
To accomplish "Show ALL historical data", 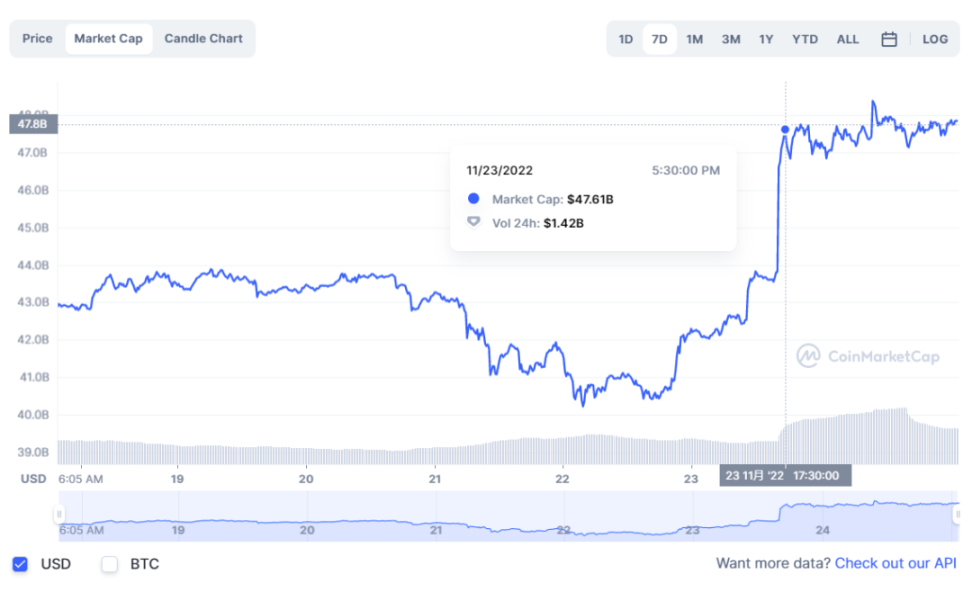I will [x=847, y=39].
